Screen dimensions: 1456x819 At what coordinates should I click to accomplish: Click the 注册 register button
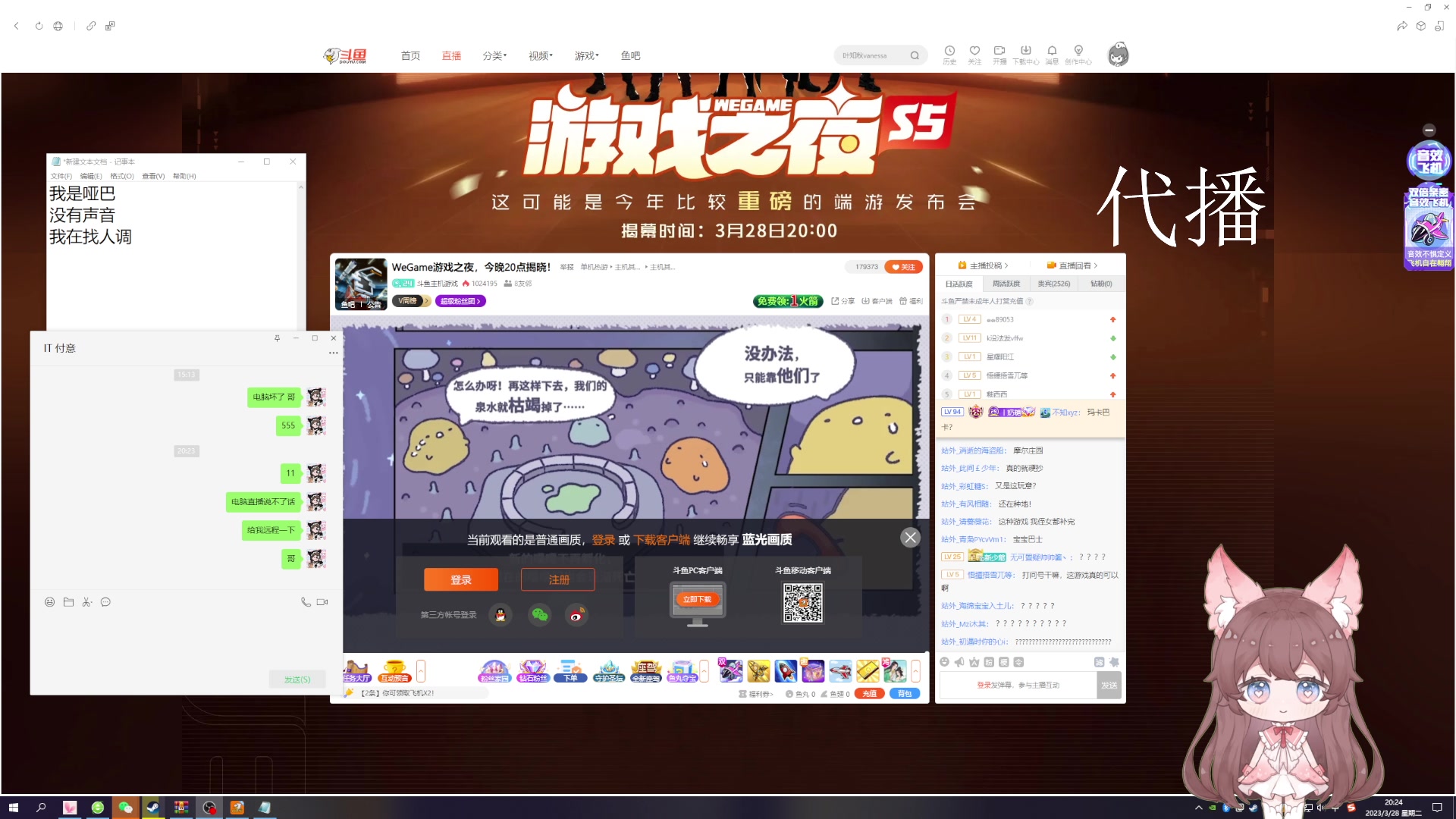[558, 579]
